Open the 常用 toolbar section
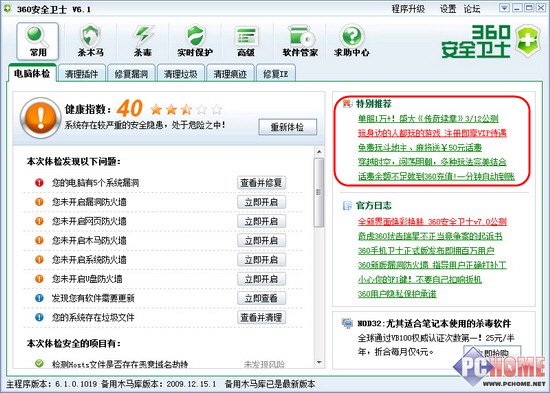This screenshot has width=550, height=393. (38, 41)
